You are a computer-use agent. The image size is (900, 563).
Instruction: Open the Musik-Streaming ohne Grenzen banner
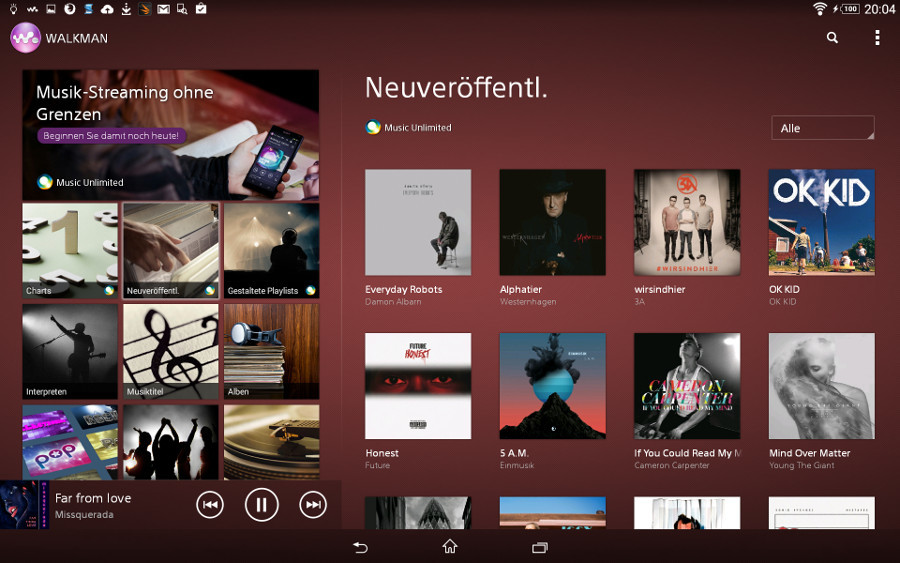(170, 135)
